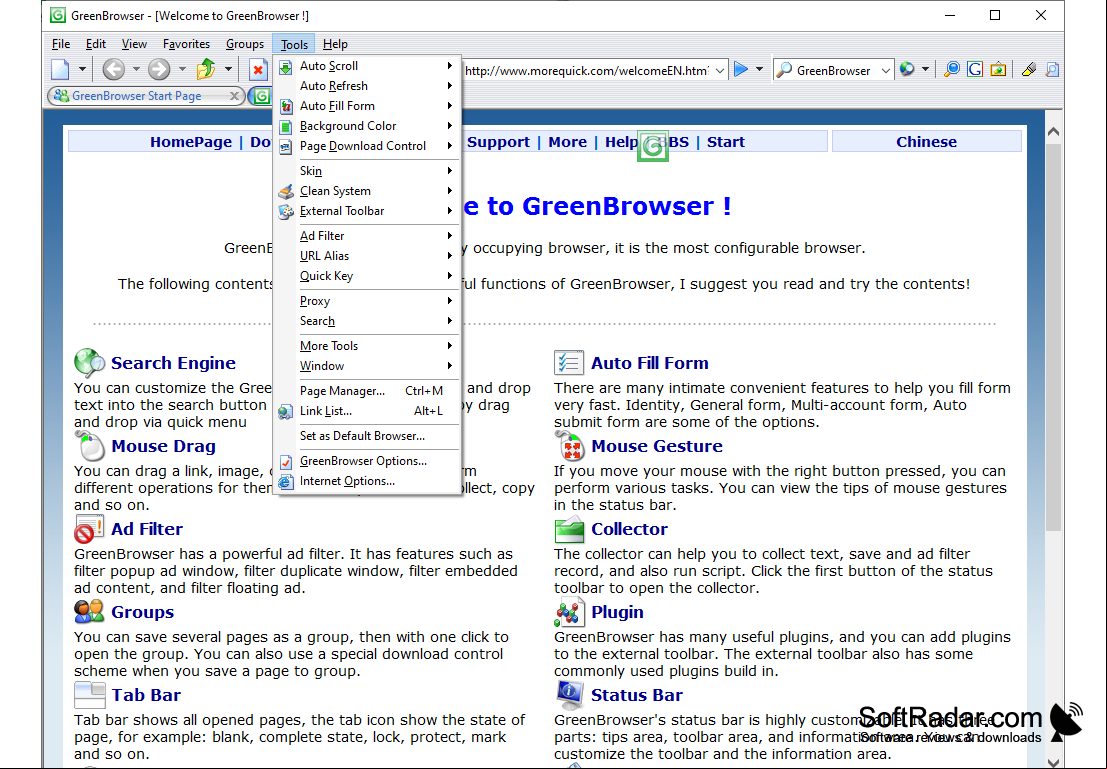Viewport: 1107px width, 769px height.
Task: Choose Set as Default Browser...
Action: 367,436
